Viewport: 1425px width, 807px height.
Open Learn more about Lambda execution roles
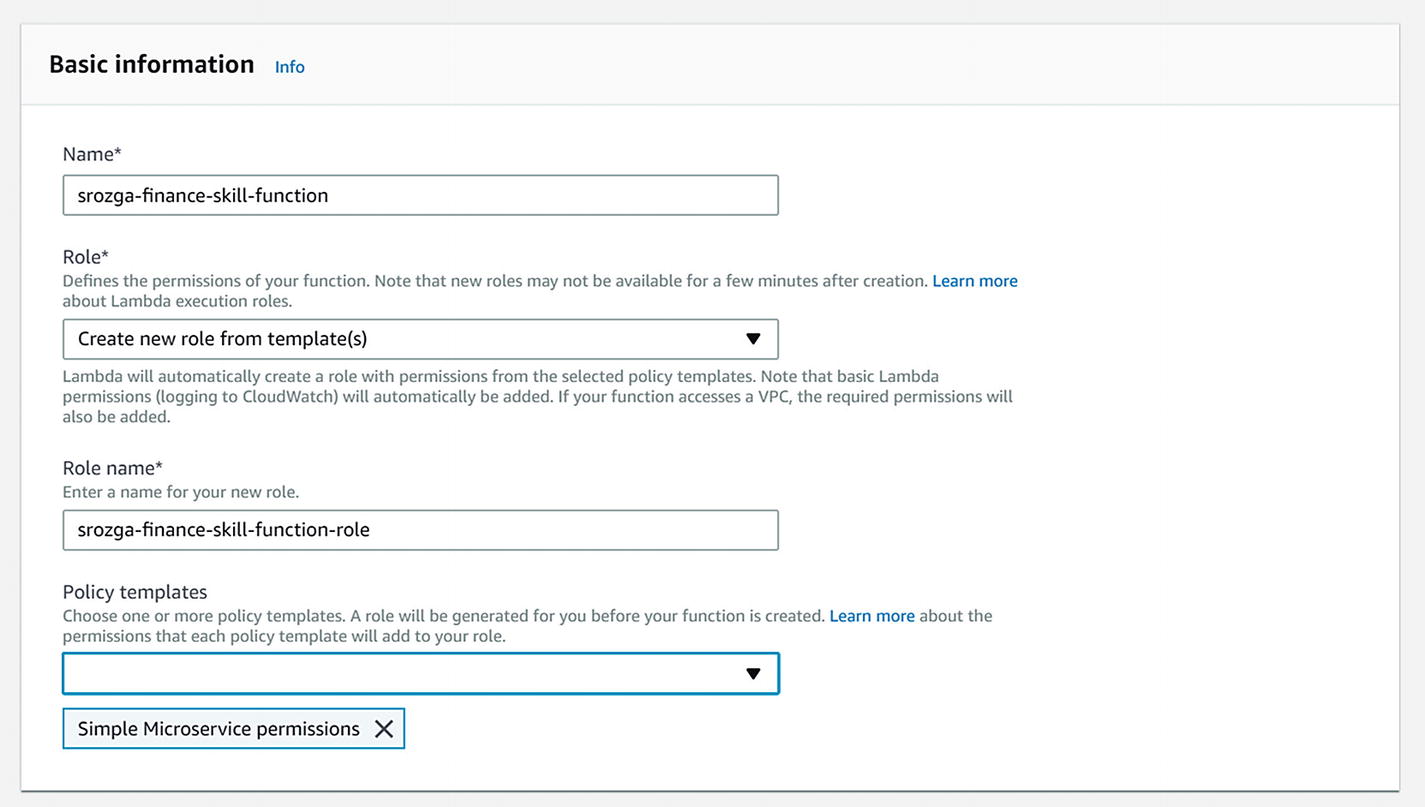coord(974,281)
